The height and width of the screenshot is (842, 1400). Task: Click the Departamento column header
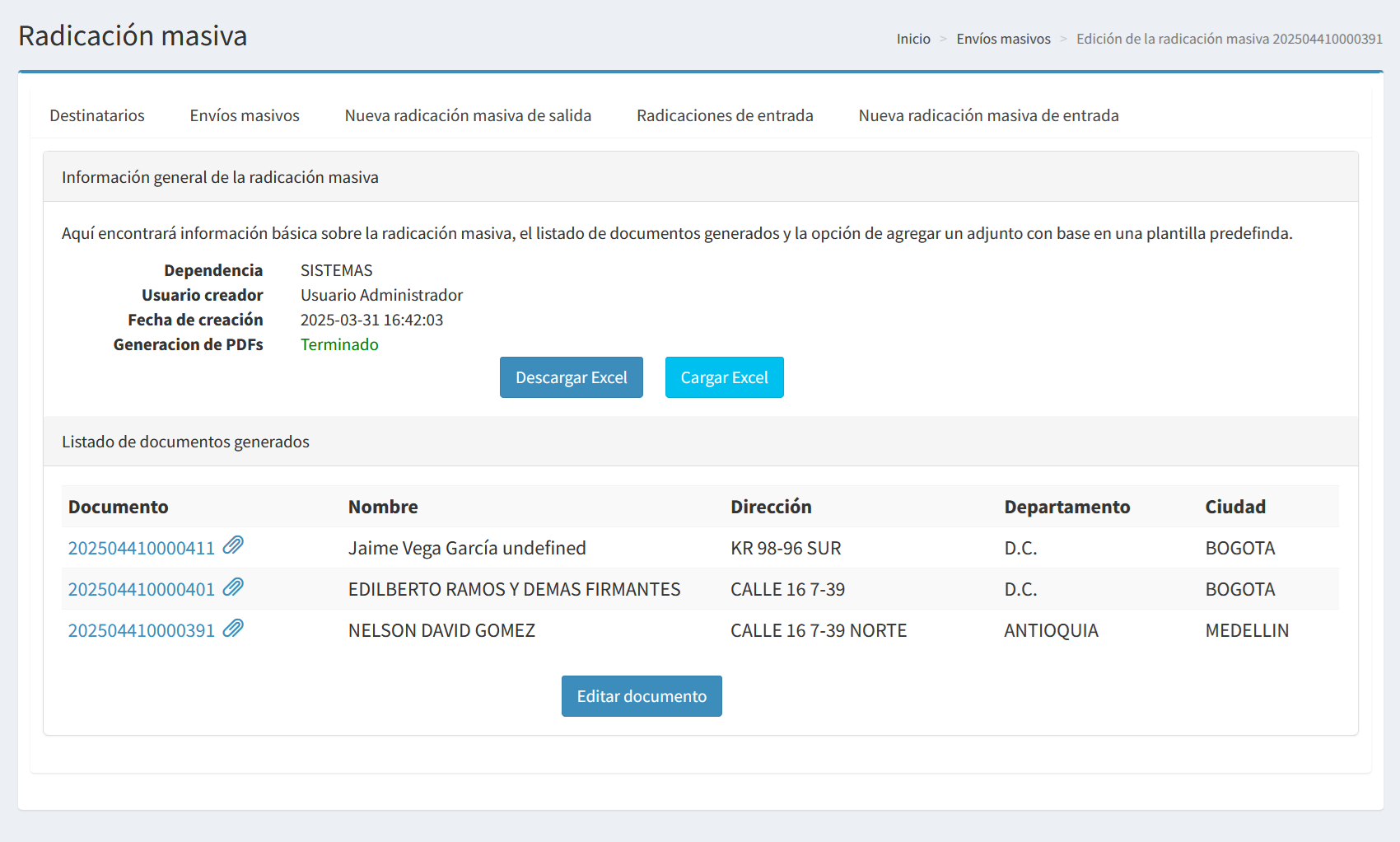point(1067,507)
